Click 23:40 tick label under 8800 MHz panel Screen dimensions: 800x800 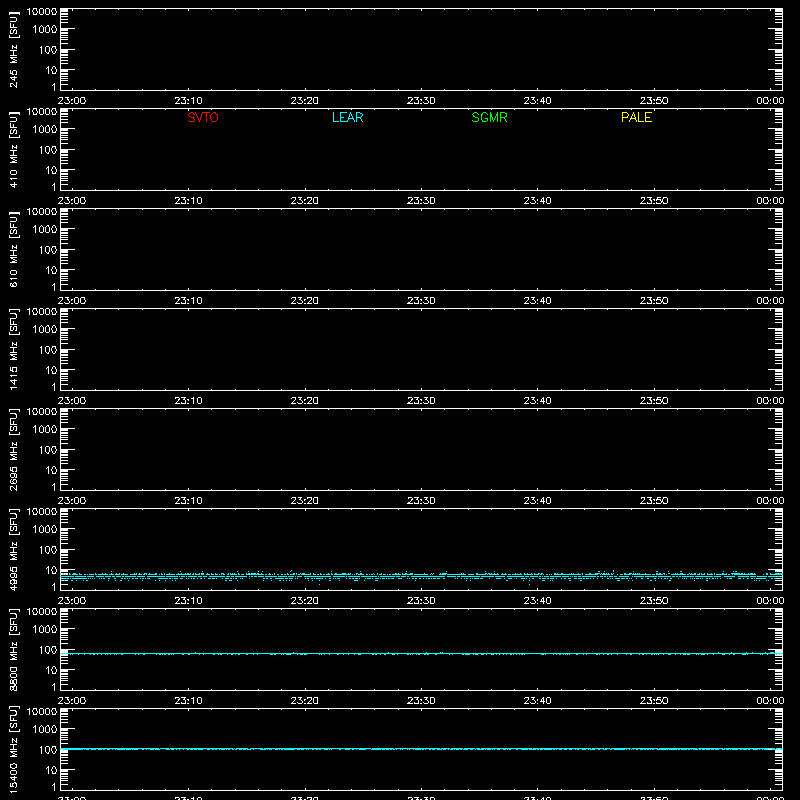click(537, 701)
